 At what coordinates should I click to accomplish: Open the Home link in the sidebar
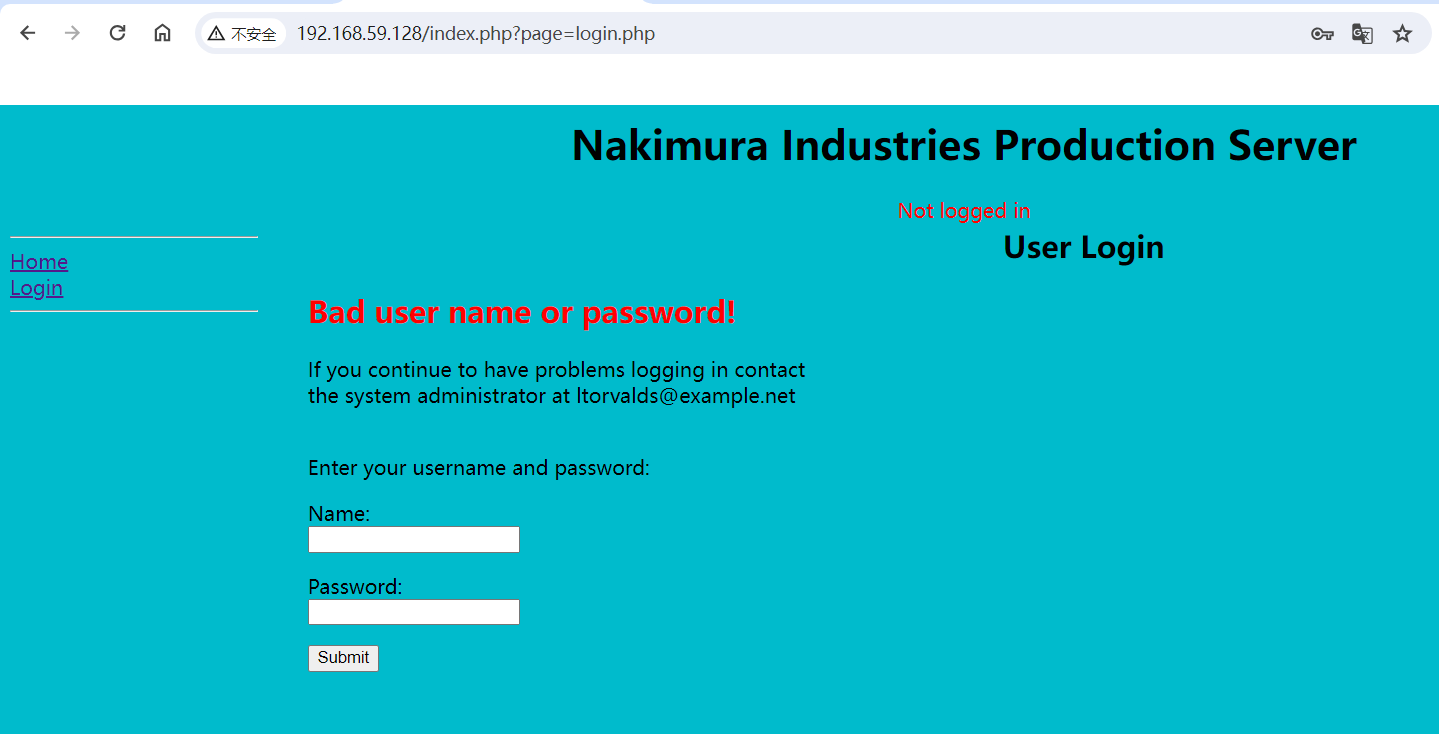coord(39,261)
